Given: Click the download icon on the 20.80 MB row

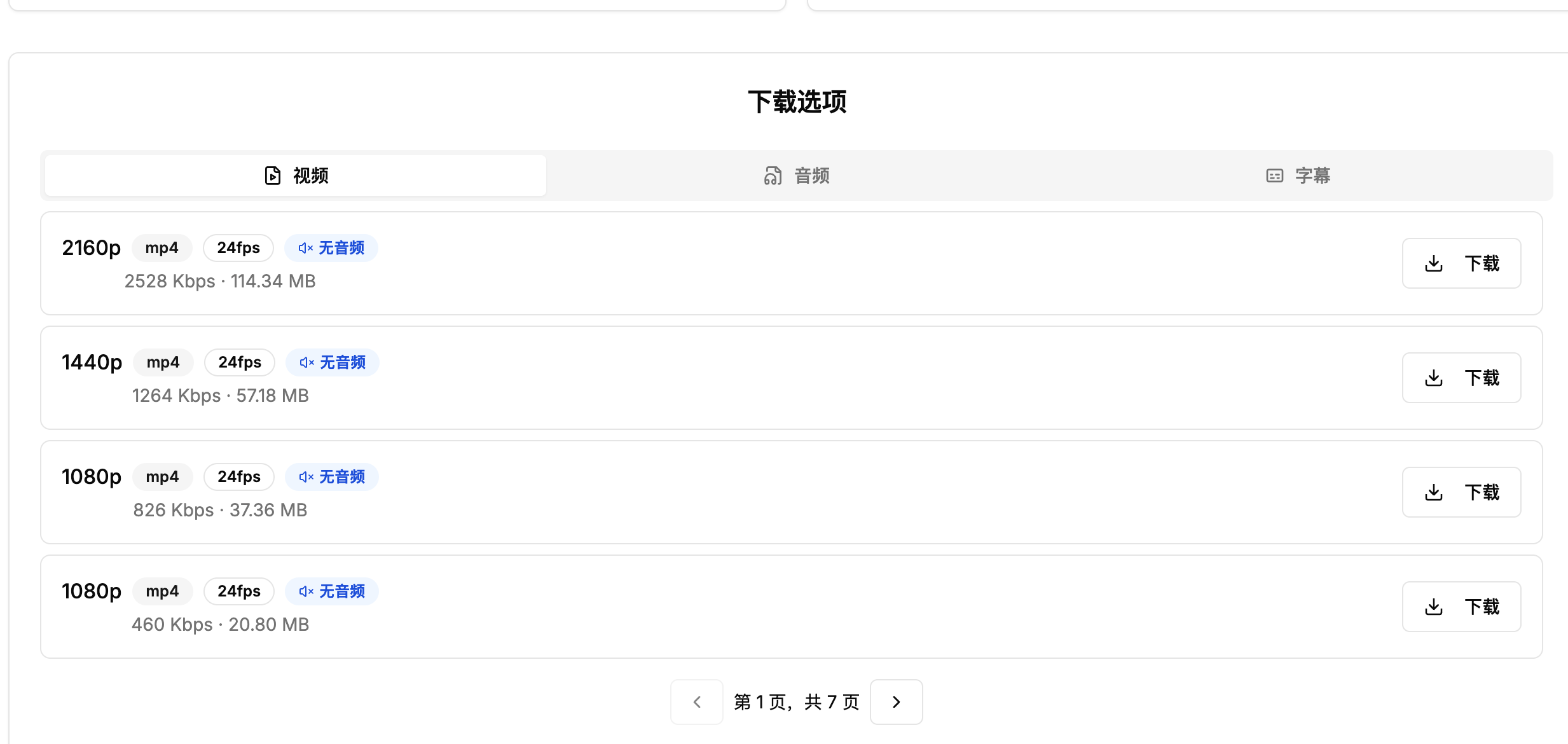Looking at the screenshot, I should pyautogui.click(x=1434, y=606).
